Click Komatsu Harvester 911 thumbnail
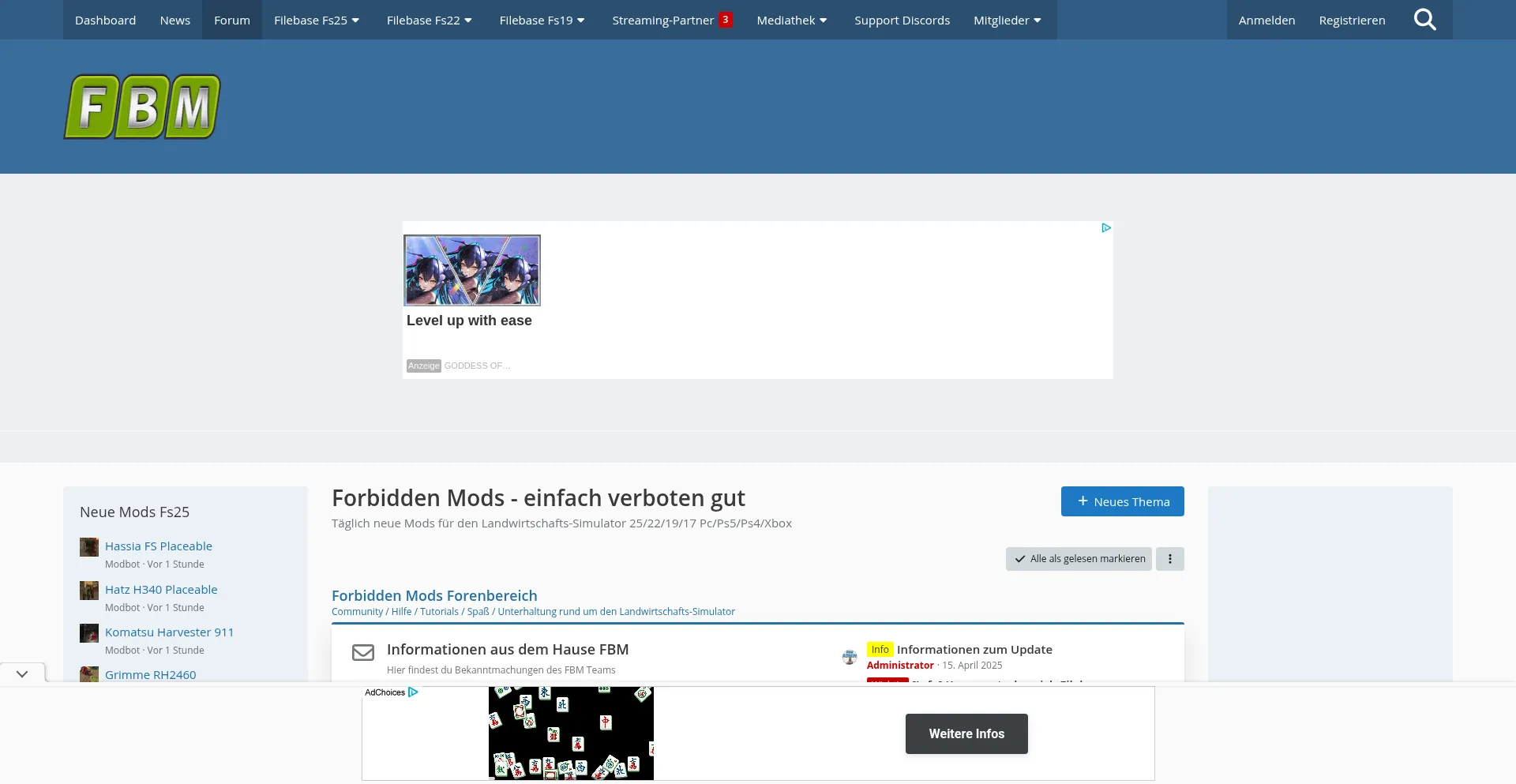This screenshot has width=1516, height=784. pos(89,633)
